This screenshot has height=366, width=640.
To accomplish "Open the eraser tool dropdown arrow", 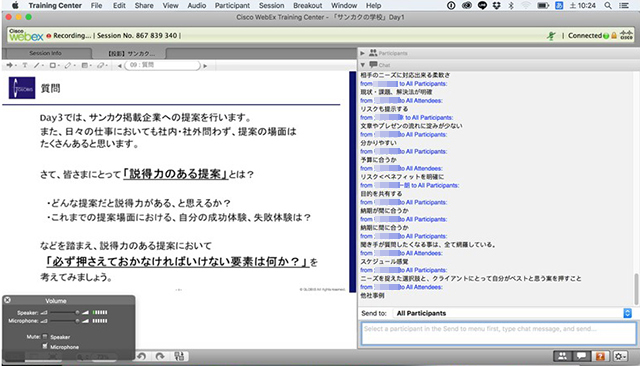I will 106,66.
